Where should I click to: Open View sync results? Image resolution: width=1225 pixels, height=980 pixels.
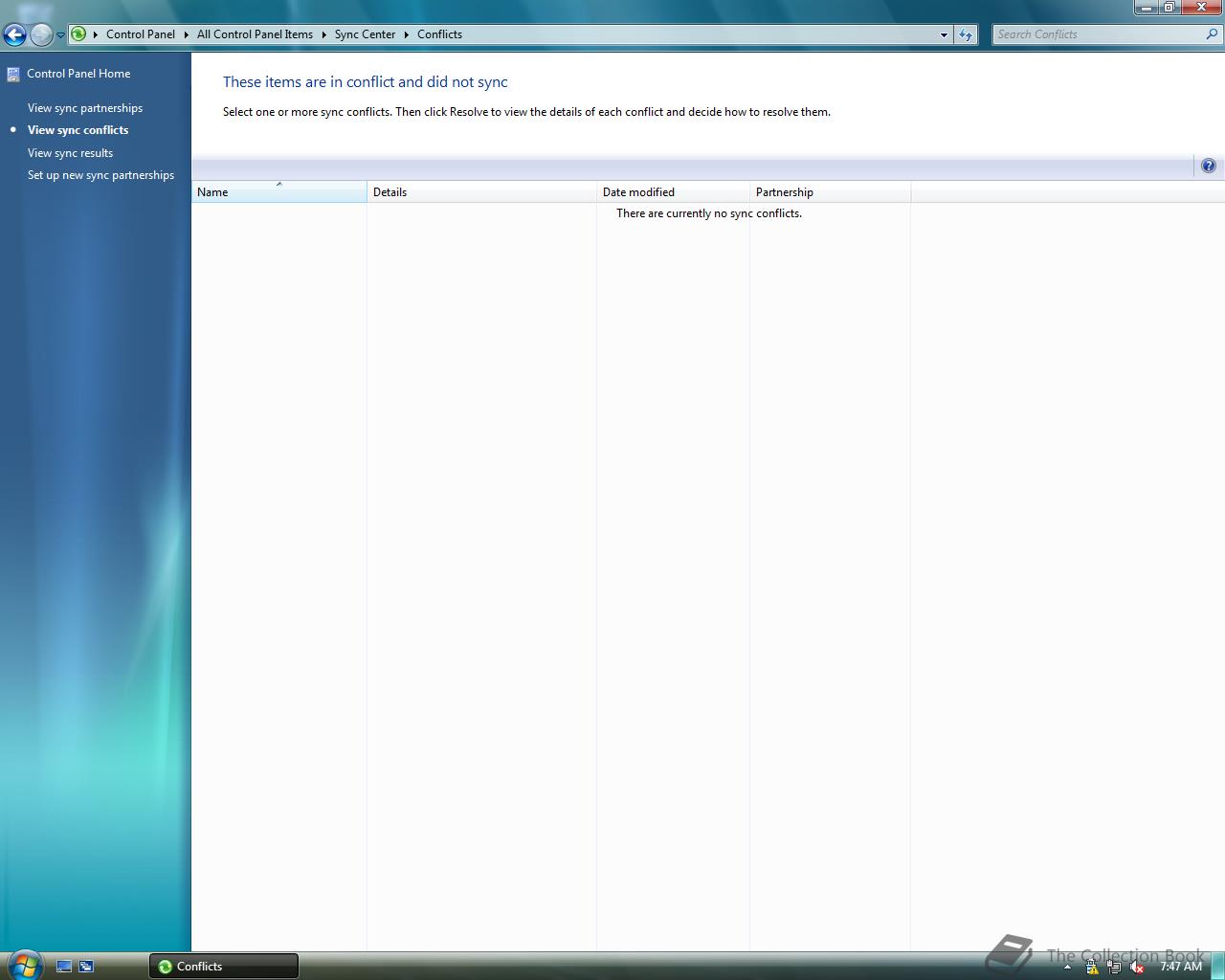[x=70, y=153]
